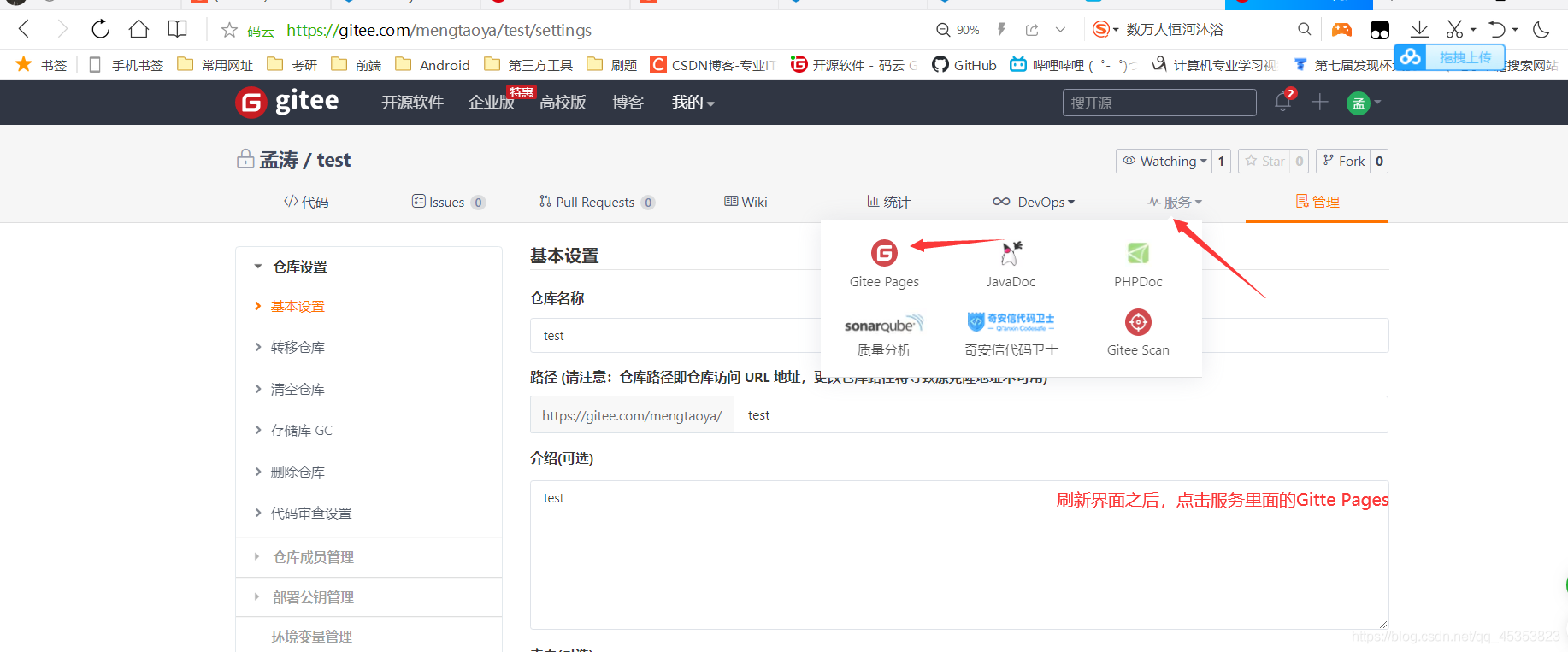Open Gitee Pages service icon

(x=884, y=253)
